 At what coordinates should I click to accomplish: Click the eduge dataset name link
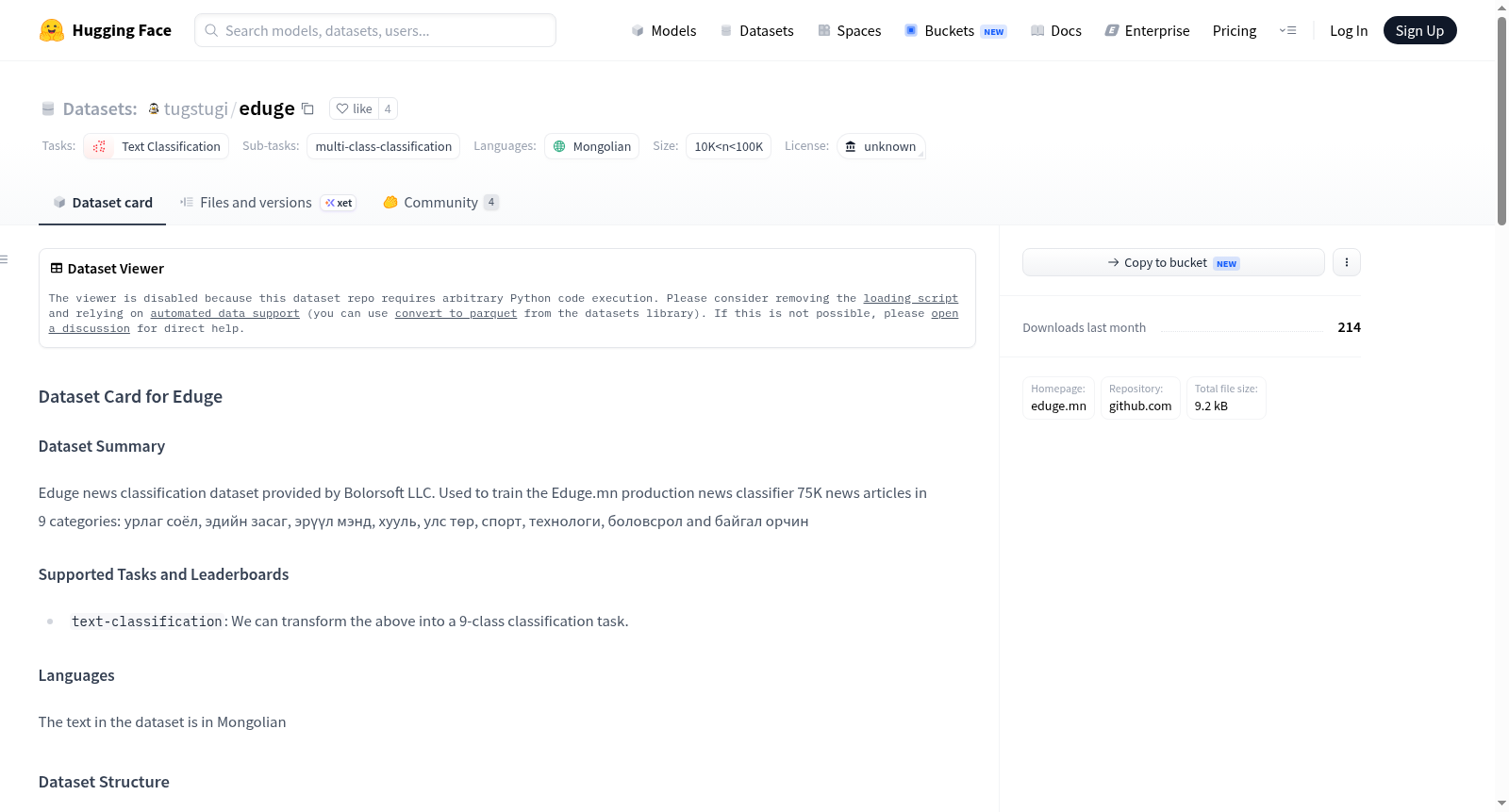267,108
